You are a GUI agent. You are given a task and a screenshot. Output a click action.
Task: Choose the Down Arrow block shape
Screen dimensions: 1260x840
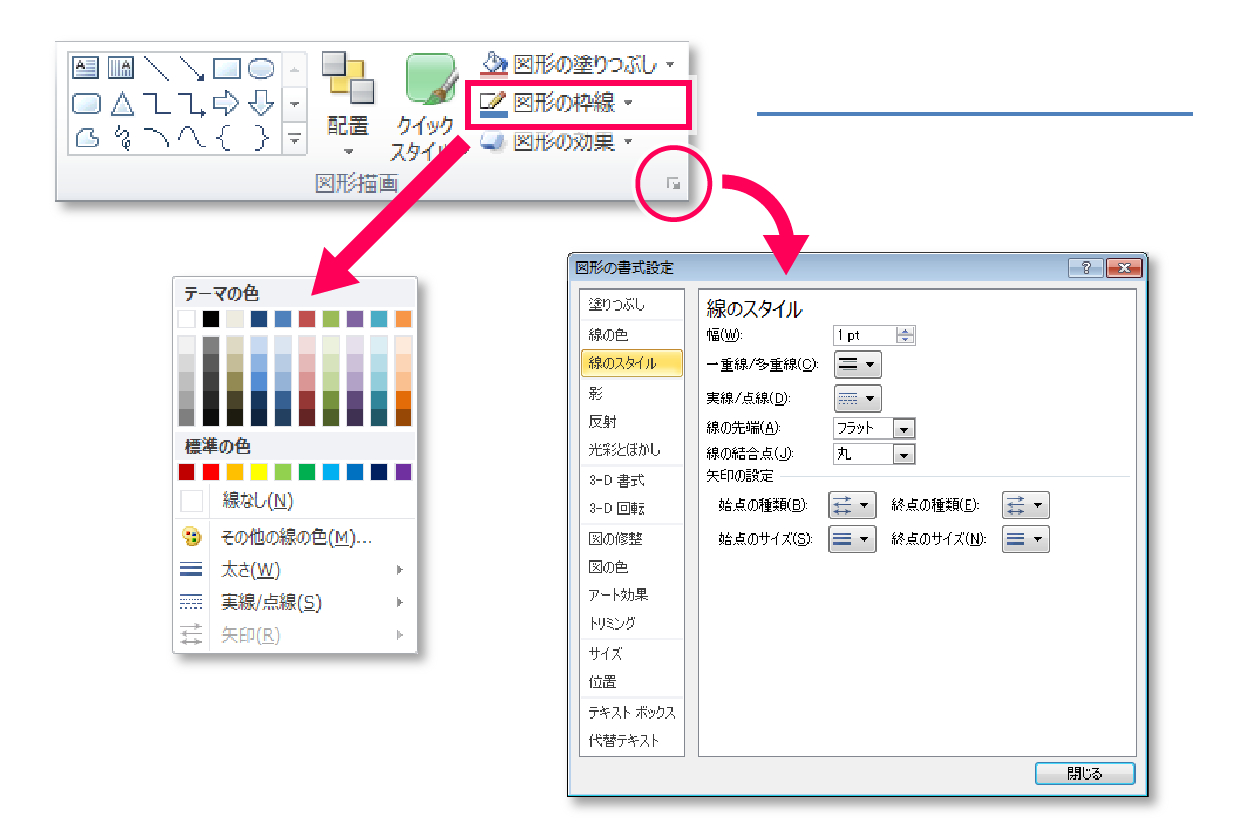pos(261,103)
